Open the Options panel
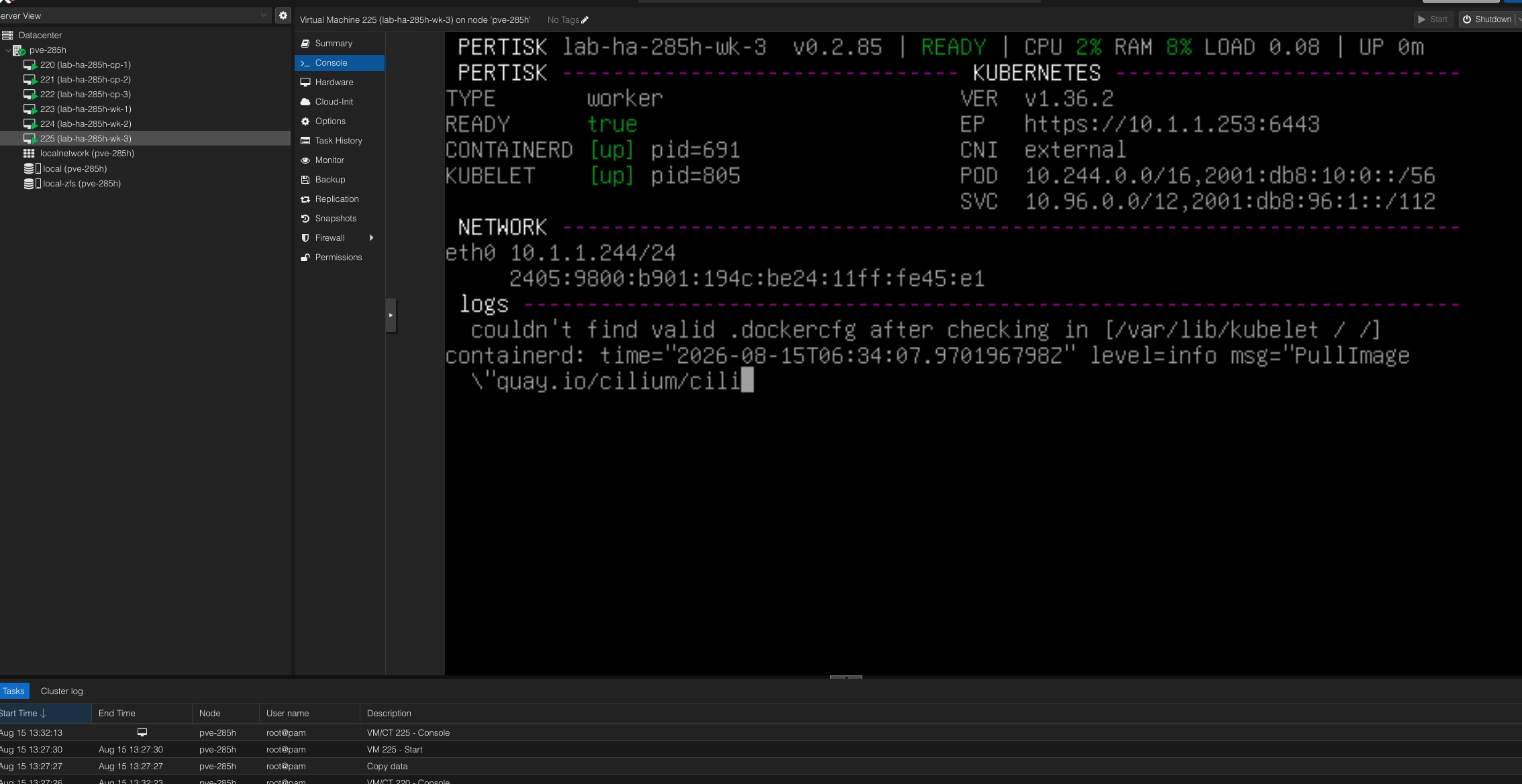 (340, 121)
